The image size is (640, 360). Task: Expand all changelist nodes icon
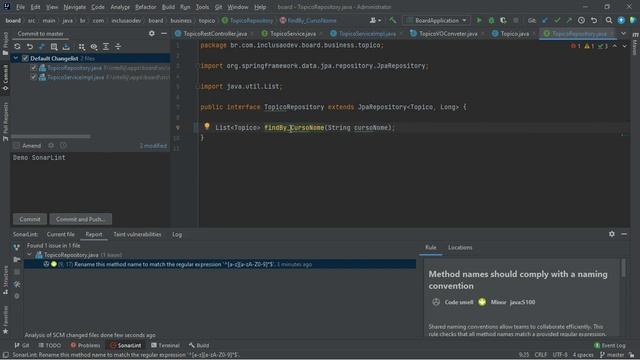(x=106, y=47)
